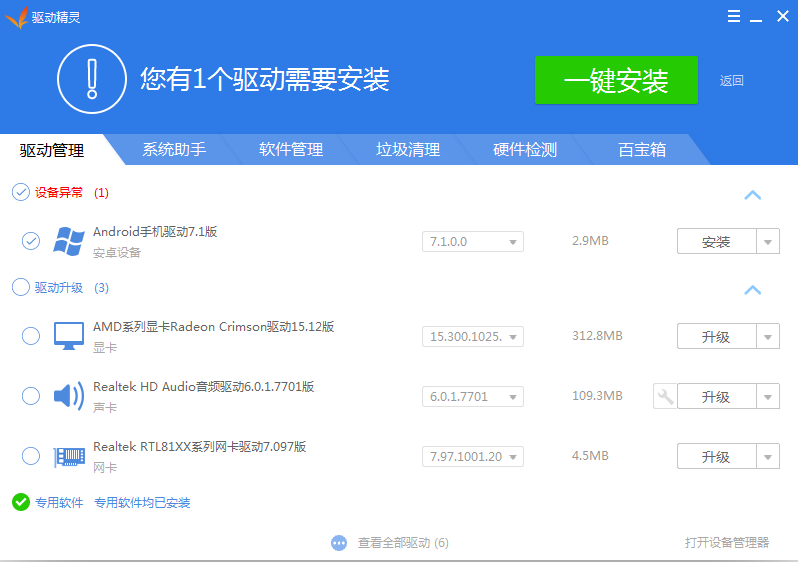Screen dimensions: 798x562
Task: Click the Windows logo icon for Android driver
Action: pos(69,241)
